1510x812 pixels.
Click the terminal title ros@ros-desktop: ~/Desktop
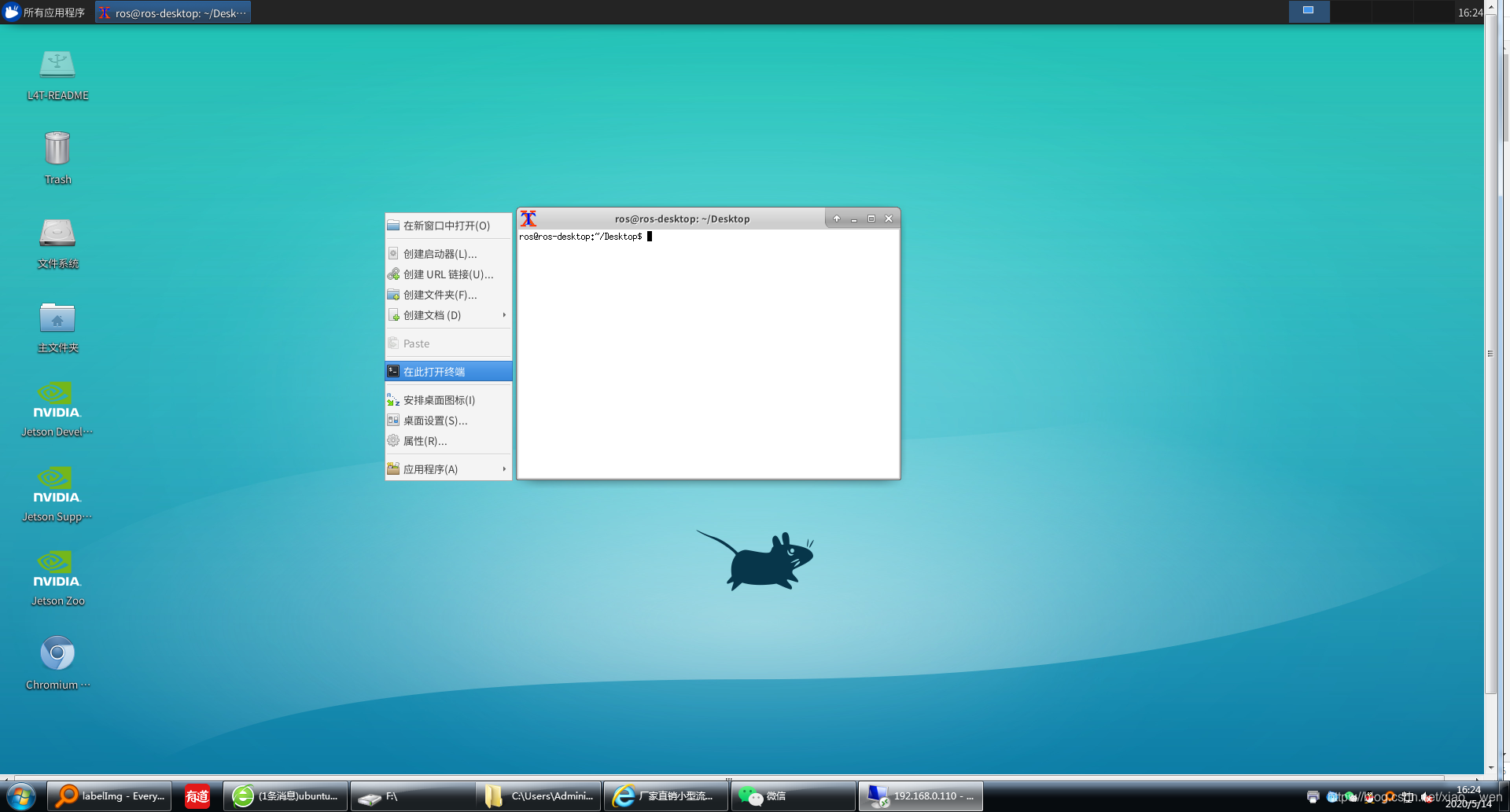pyautogui.click(x=682, y=219)
